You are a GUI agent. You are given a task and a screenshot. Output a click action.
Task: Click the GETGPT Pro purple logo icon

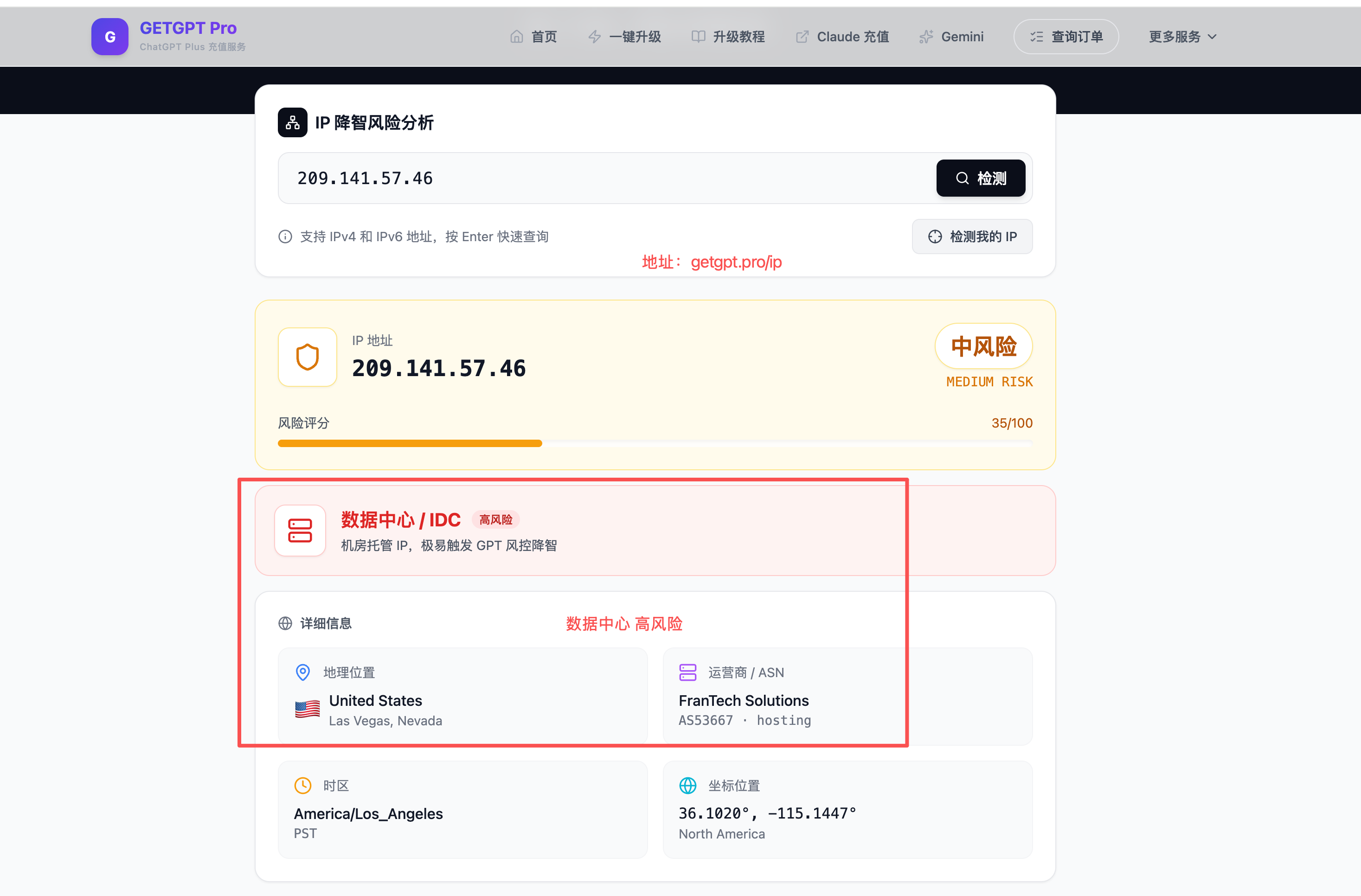point(110,37)
